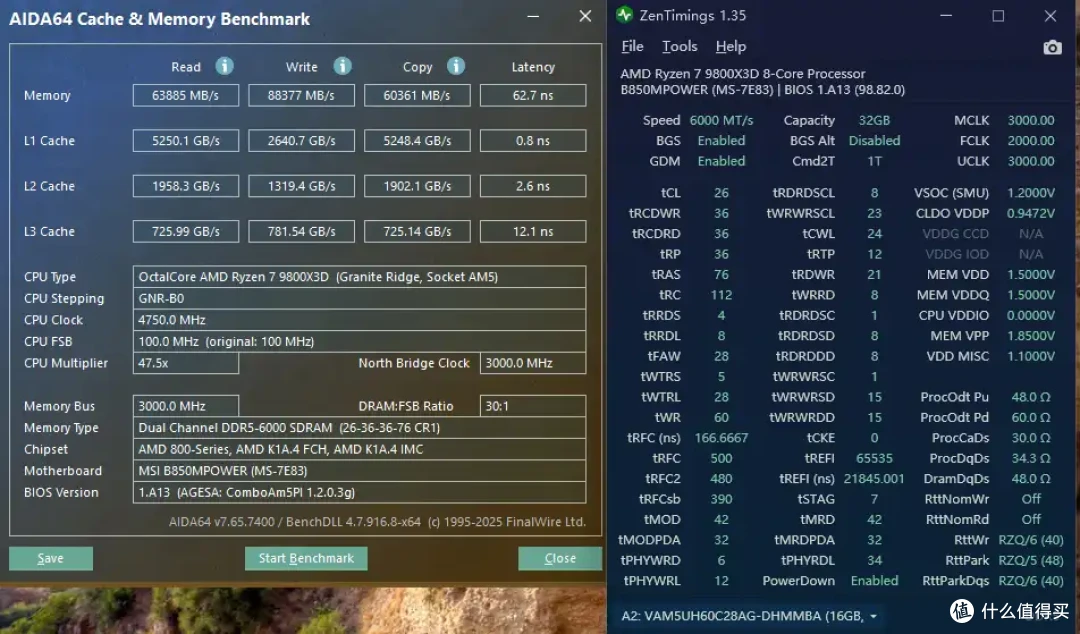Screen dimensions: 1080x634
Task: Click CPU Clock field 4750.0 MHz
Action: (x=360, y=320)
